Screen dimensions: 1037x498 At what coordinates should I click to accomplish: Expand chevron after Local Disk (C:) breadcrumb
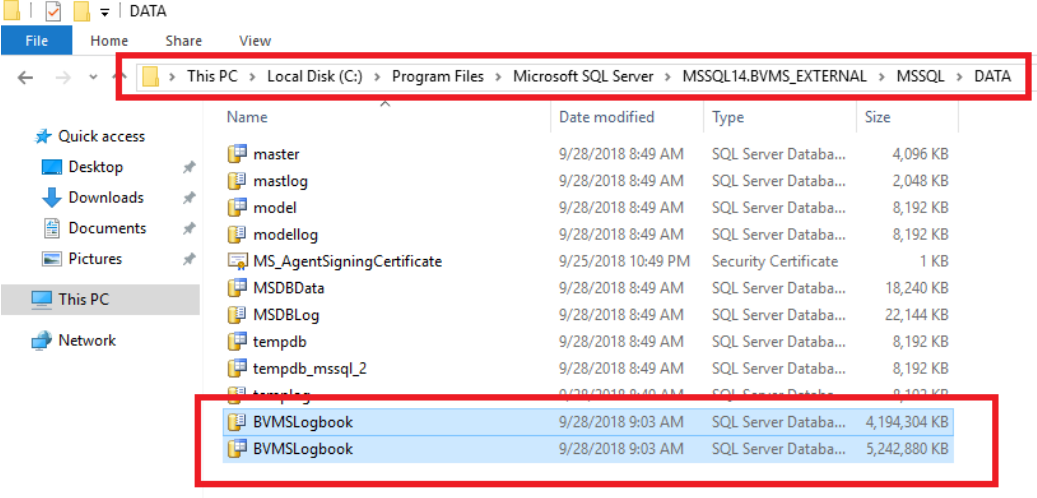pyautogui.click(x=378, y=77)
